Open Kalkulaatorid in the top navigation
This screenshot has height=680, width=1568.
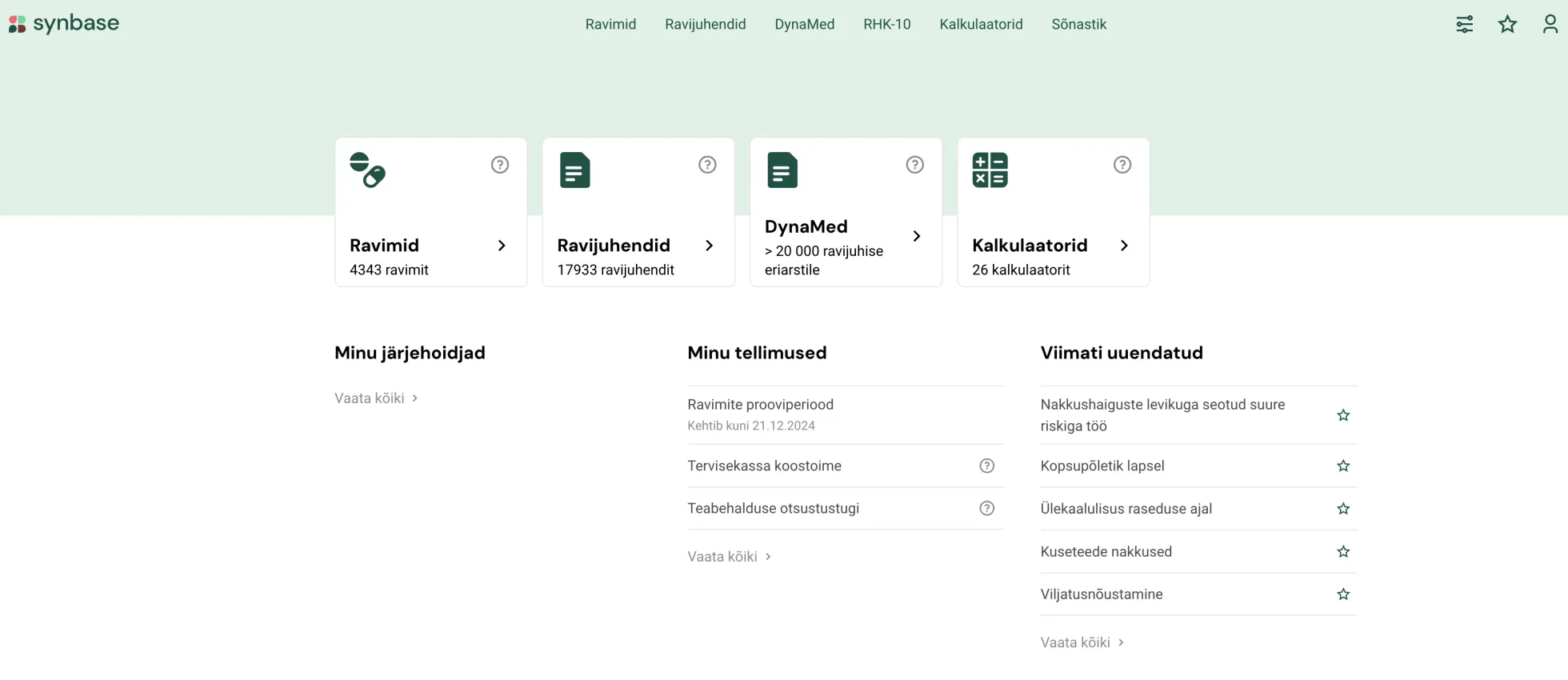tap(981, 24)
